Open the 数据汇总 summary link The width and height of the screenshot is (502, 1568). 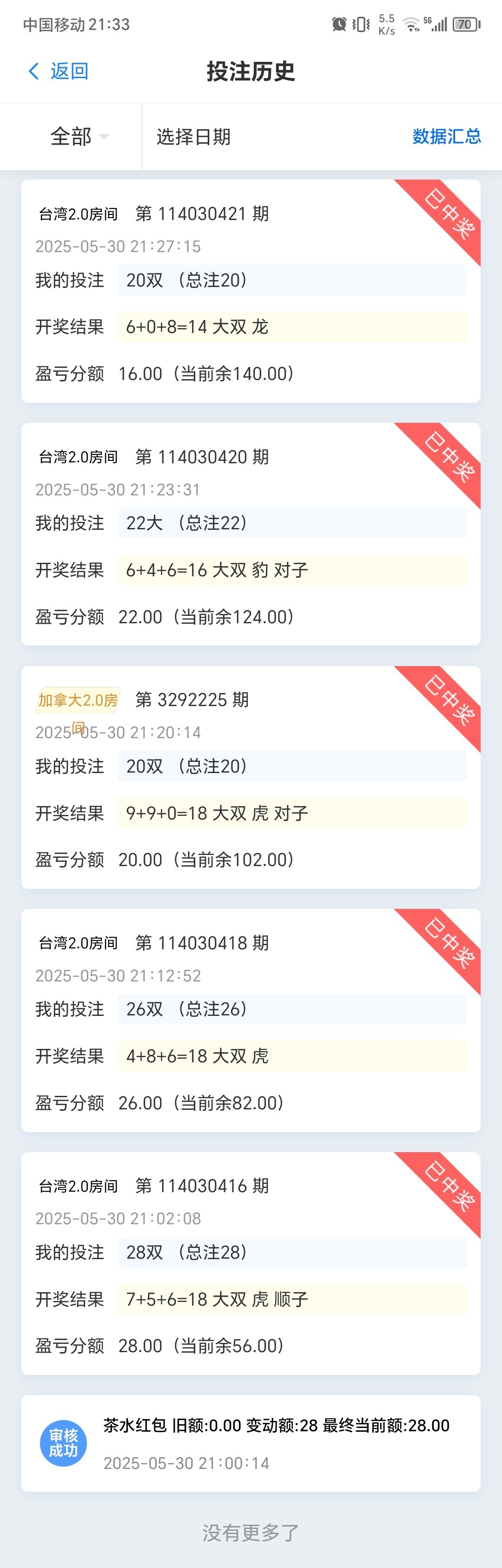point(446,136)
